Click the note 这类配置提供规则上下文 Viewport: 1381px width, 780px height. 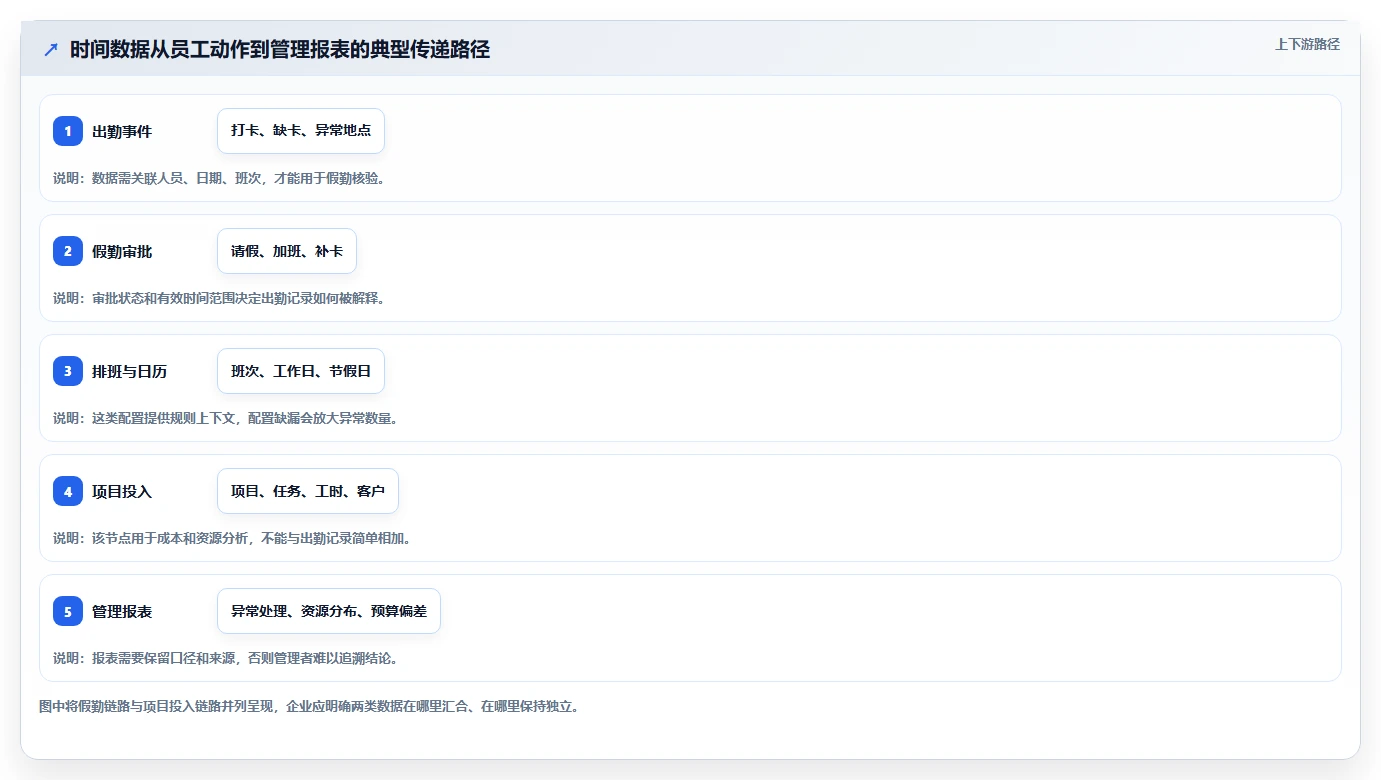226,418
